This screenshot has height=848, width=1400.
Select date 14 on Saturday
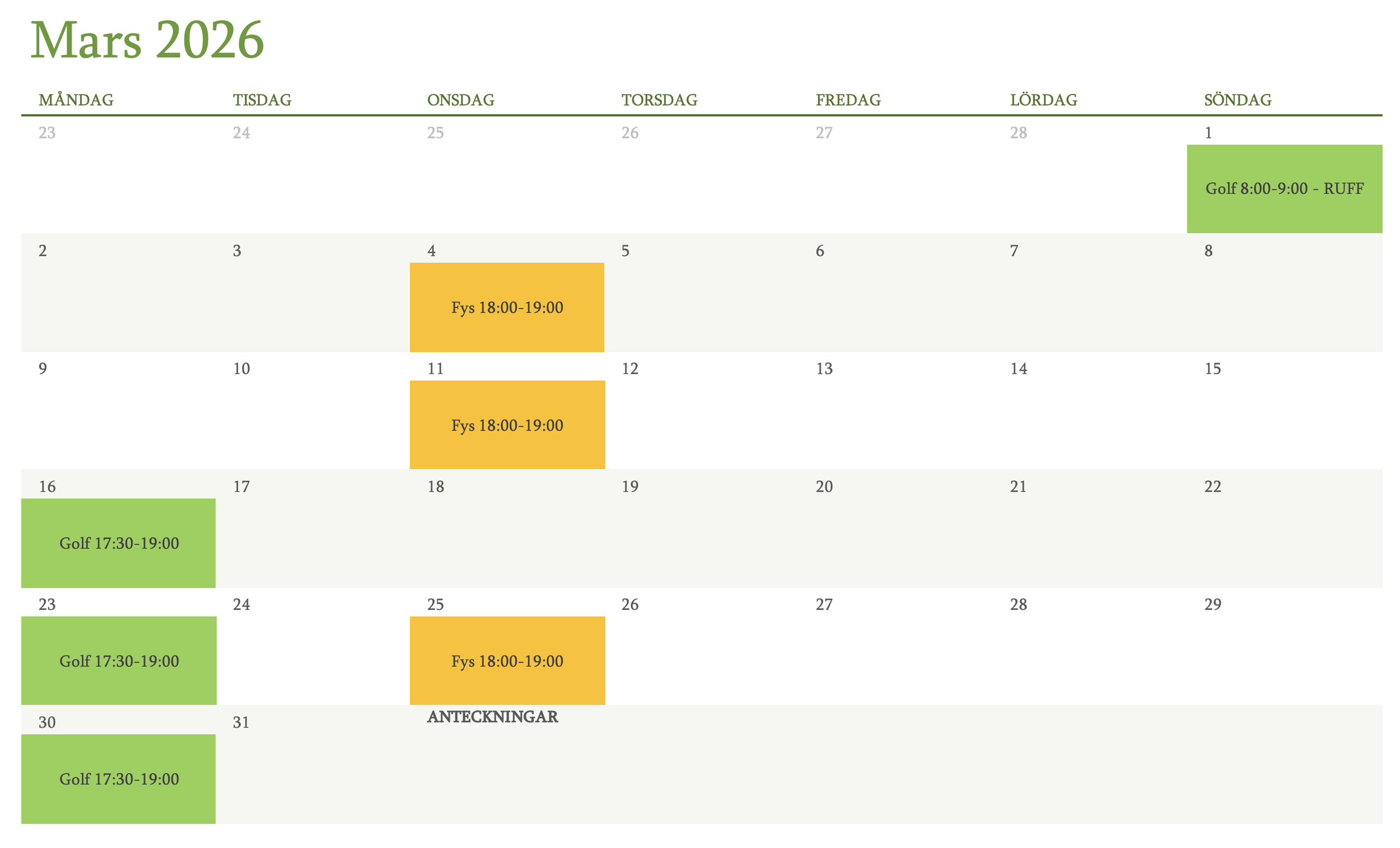(1018, 369)
